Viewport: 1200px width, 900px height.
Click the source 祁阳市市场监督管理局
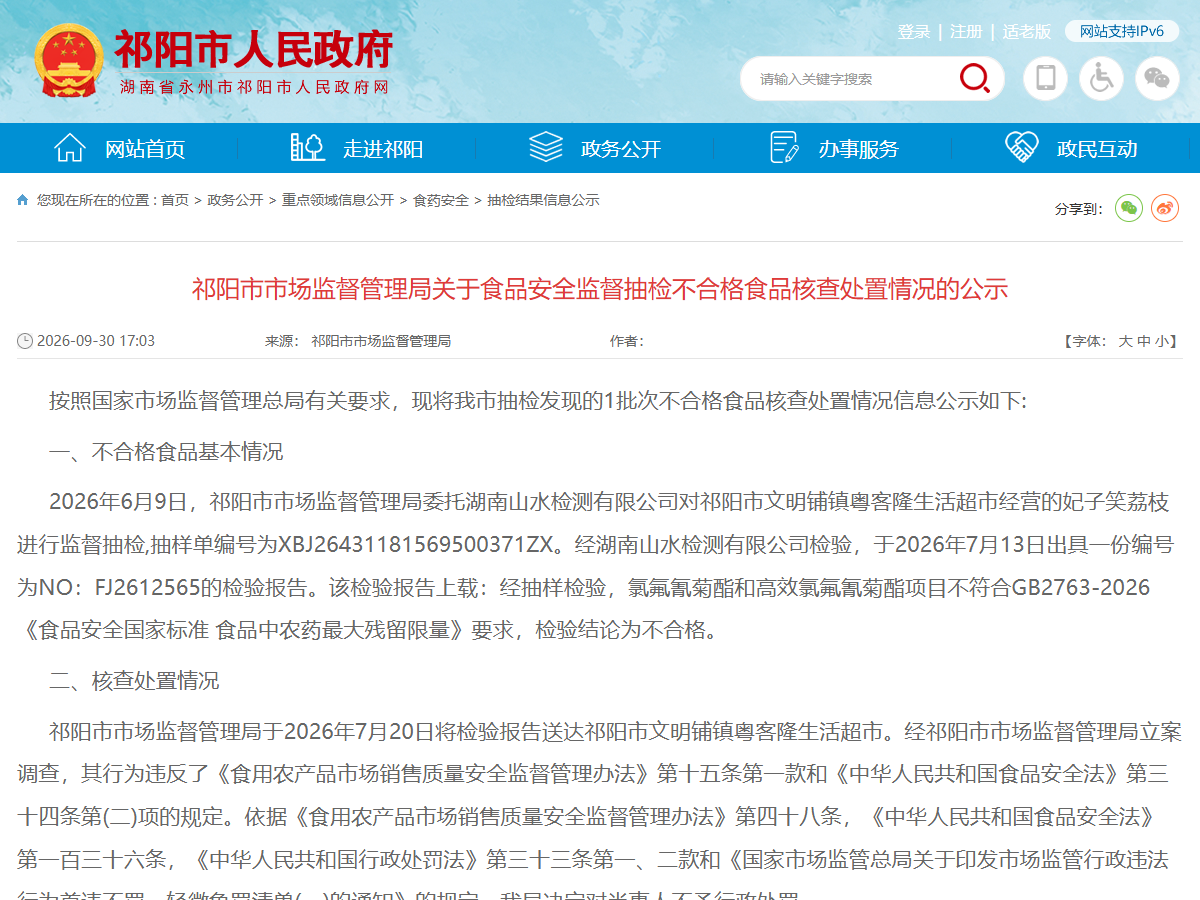pyautogui.click(x=381, y=341)
